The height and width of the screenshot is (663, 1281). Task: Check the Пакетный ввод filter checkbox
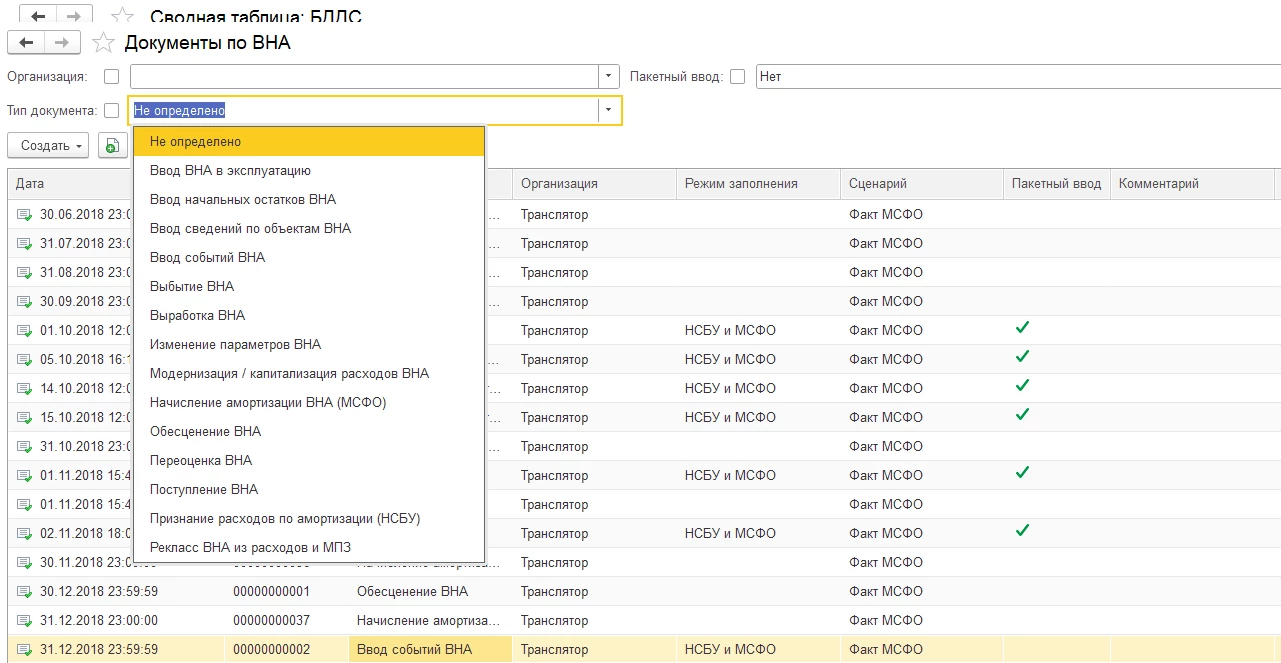click(737, 76)
